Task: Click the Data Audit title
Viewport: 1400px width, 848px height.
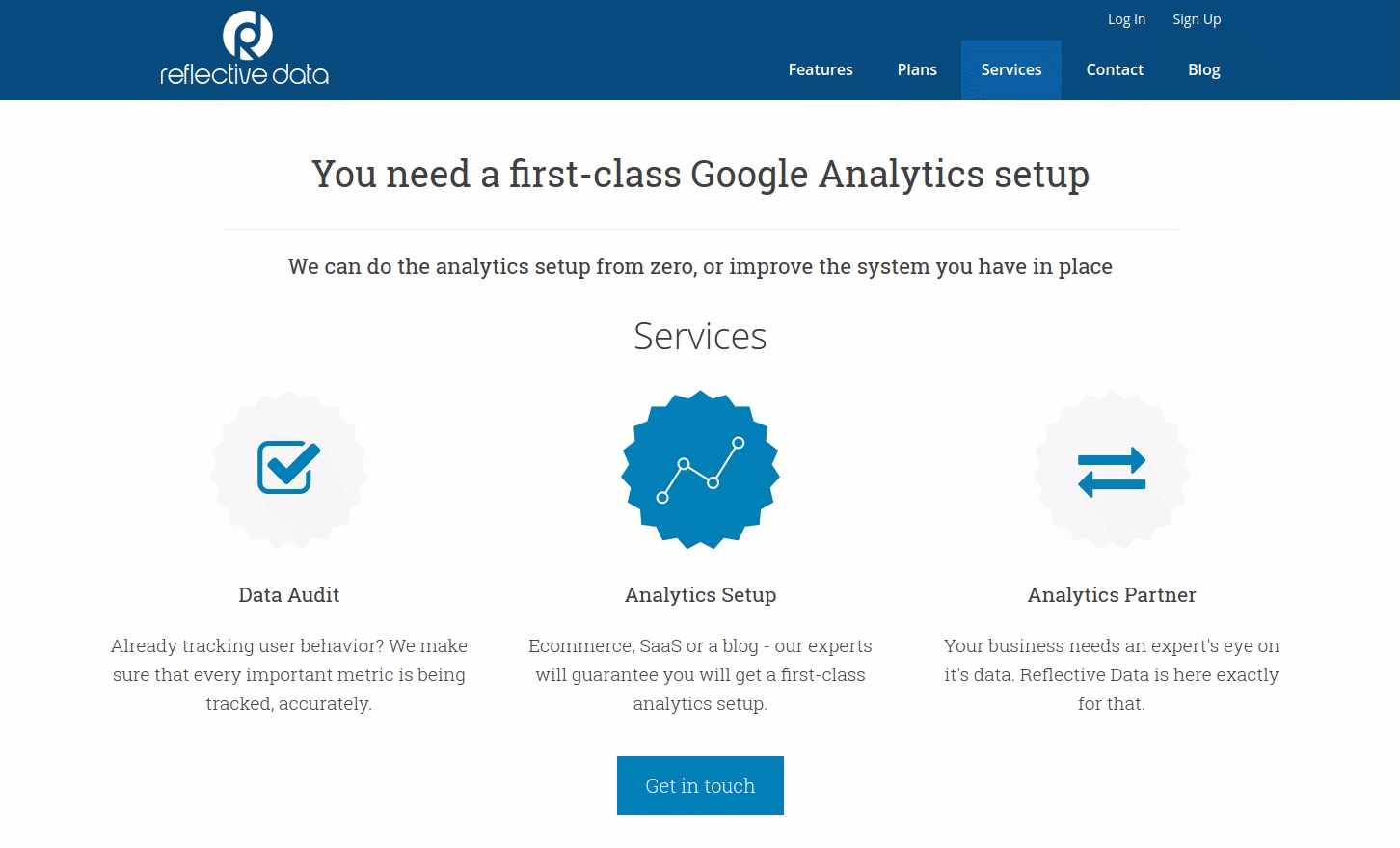Action: coord(289,595)
